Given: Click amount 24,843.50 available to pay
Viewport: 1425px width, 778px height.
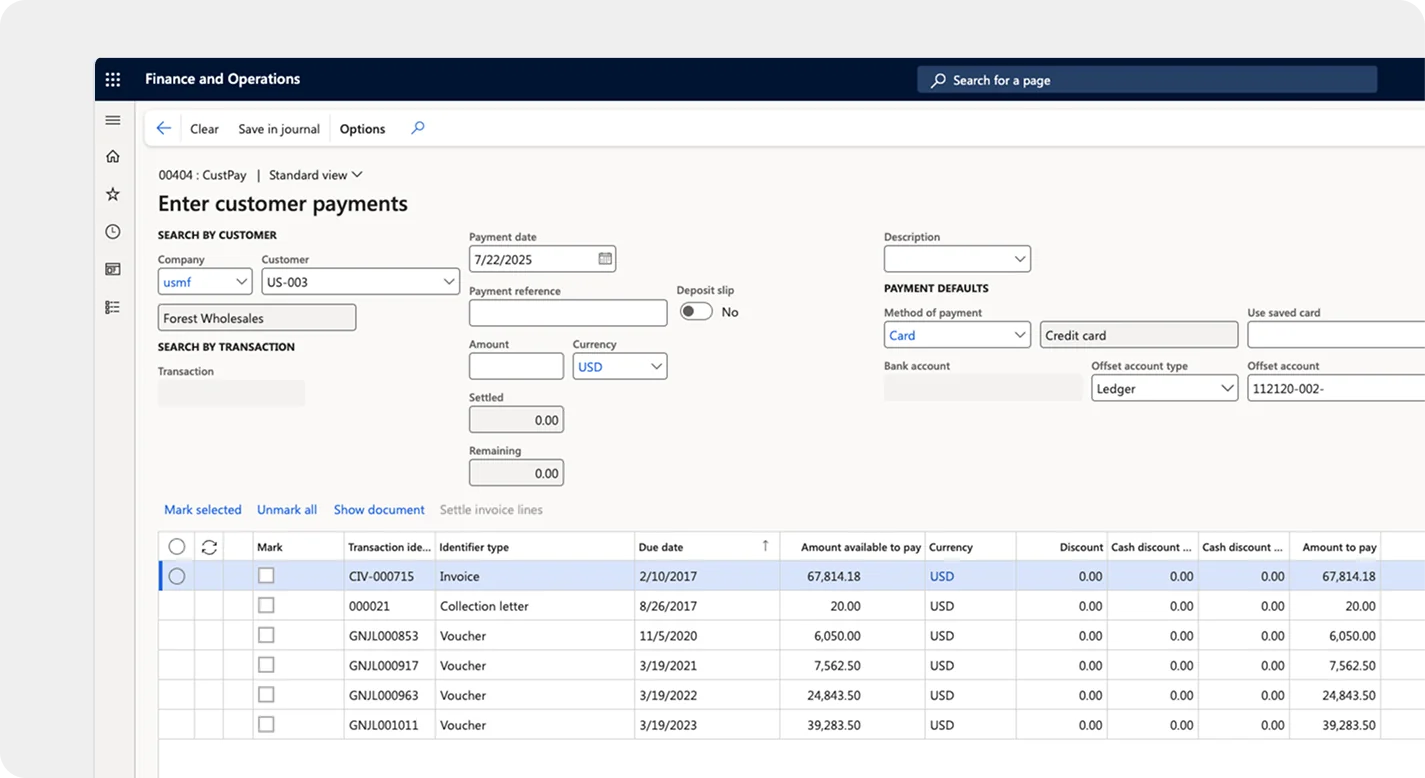Looking at the screenshot, I should click(852, 695).
